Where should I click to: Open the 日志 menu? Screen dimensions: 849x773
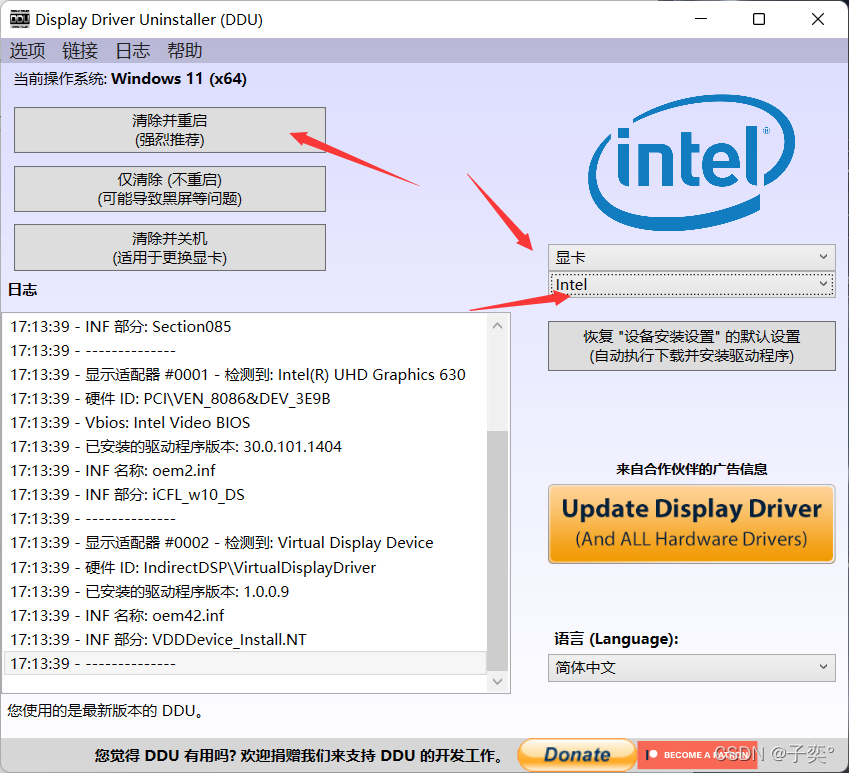click(x=132, y=51)
